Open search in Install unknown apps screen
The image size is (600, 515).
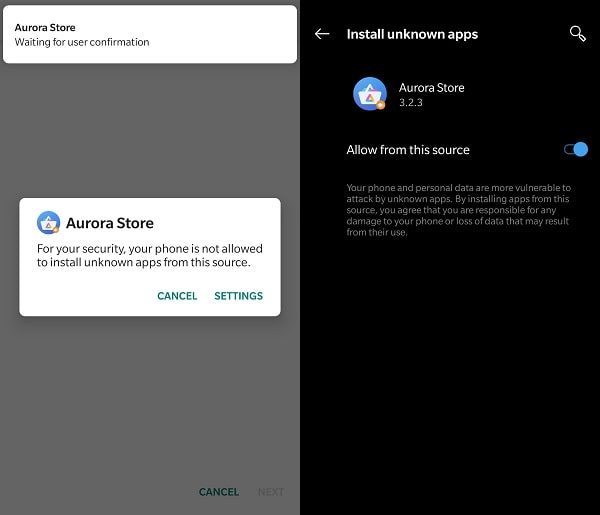point(577,34)
